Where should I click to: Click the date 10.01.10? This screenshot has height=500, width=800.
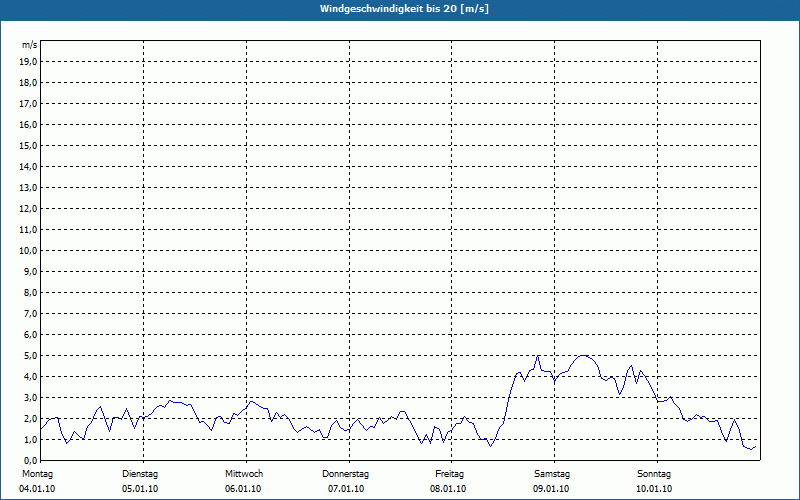pyautogui.click(x=654, y=489)
